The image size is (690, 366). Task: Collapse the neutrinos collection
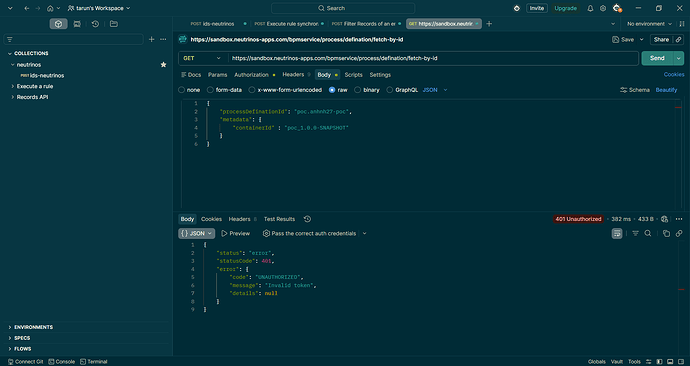[12, 65]
